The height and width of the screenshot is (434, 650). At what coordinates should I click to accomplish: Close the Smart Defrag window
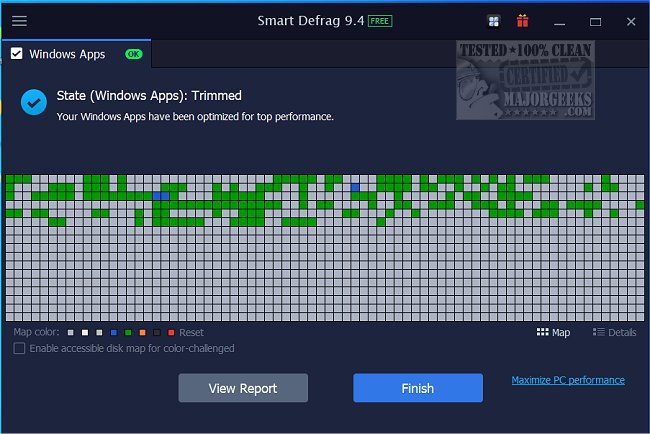[631, 22]
